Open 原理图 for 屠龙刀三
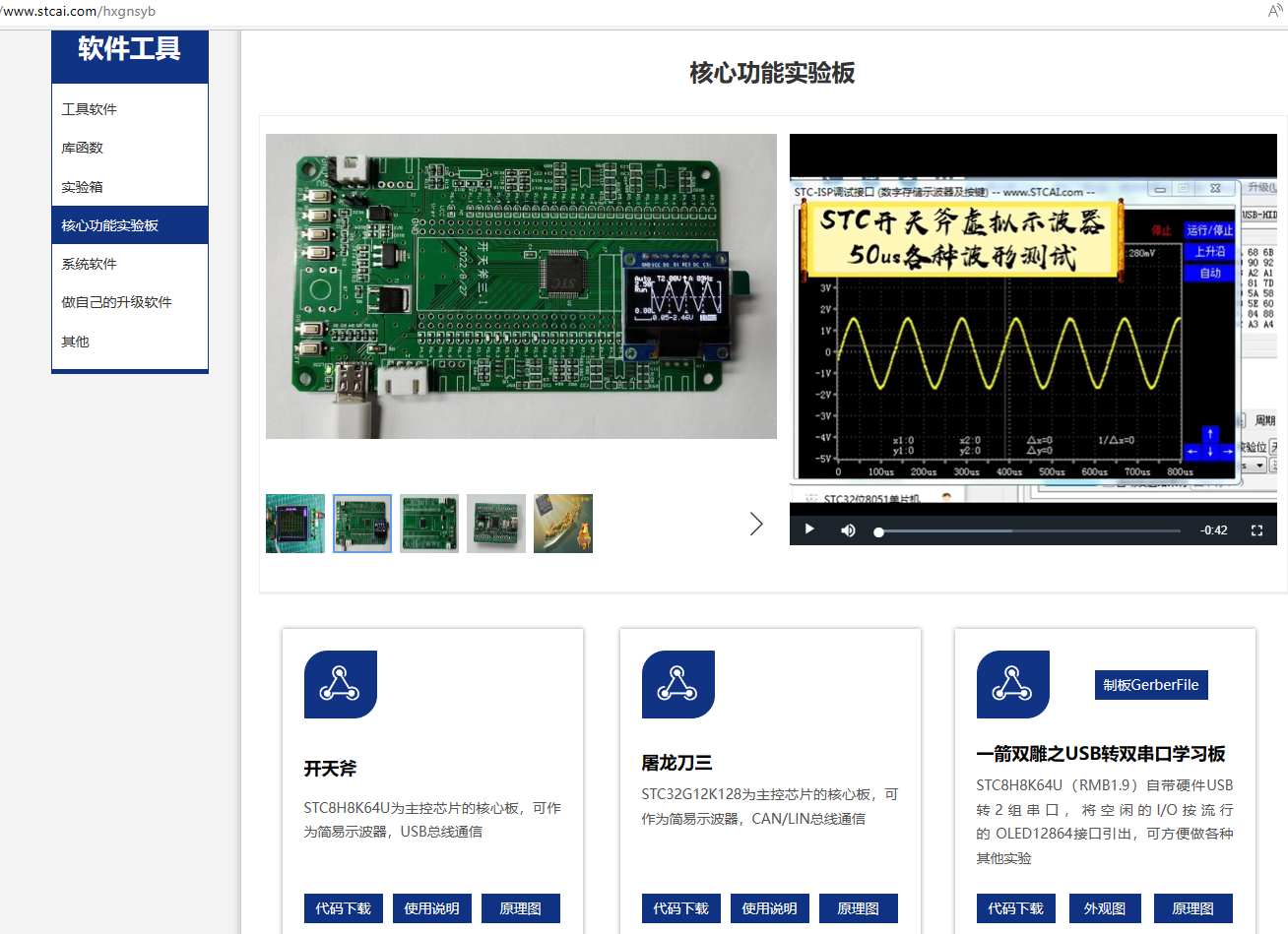Viewport: 1288px width, 934px height. click(859, 908)
